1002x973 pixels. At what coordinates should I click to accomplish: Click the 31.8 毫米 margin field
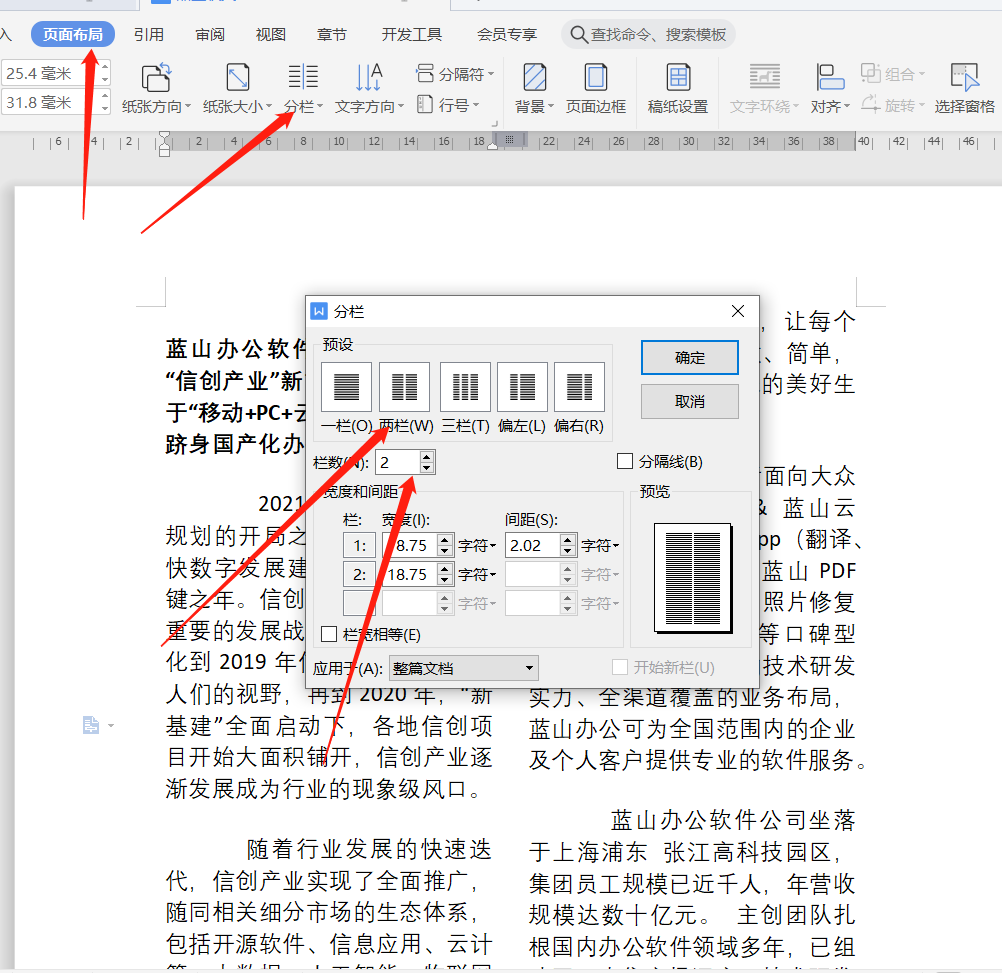click(x=50, y=102)
